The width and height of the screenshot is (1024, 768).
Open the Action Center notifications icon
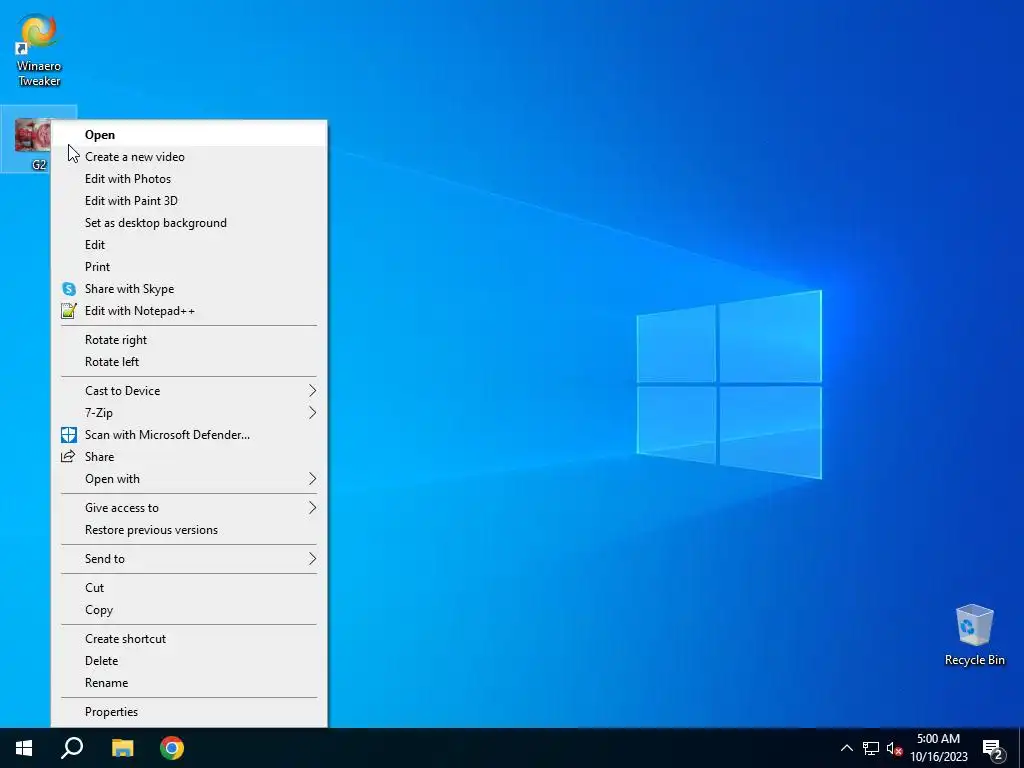point(993,748)
